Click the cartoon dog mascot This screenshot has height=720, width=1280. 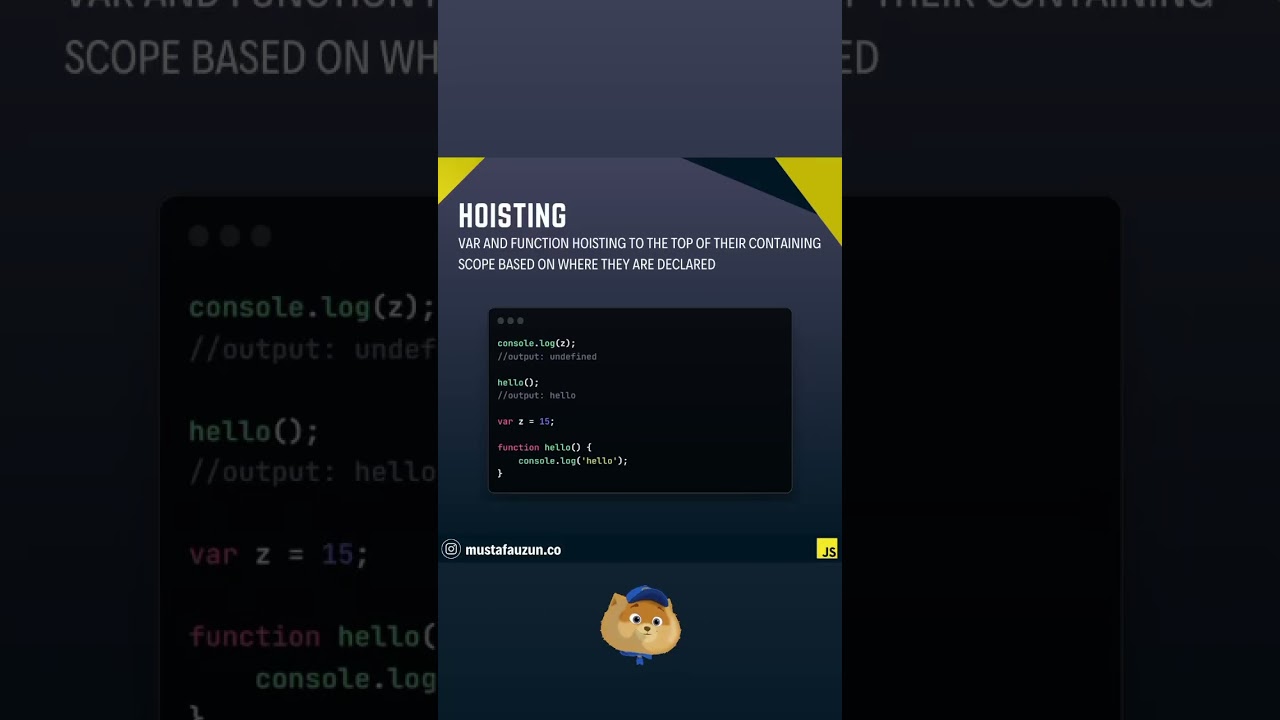click(640, 625)
